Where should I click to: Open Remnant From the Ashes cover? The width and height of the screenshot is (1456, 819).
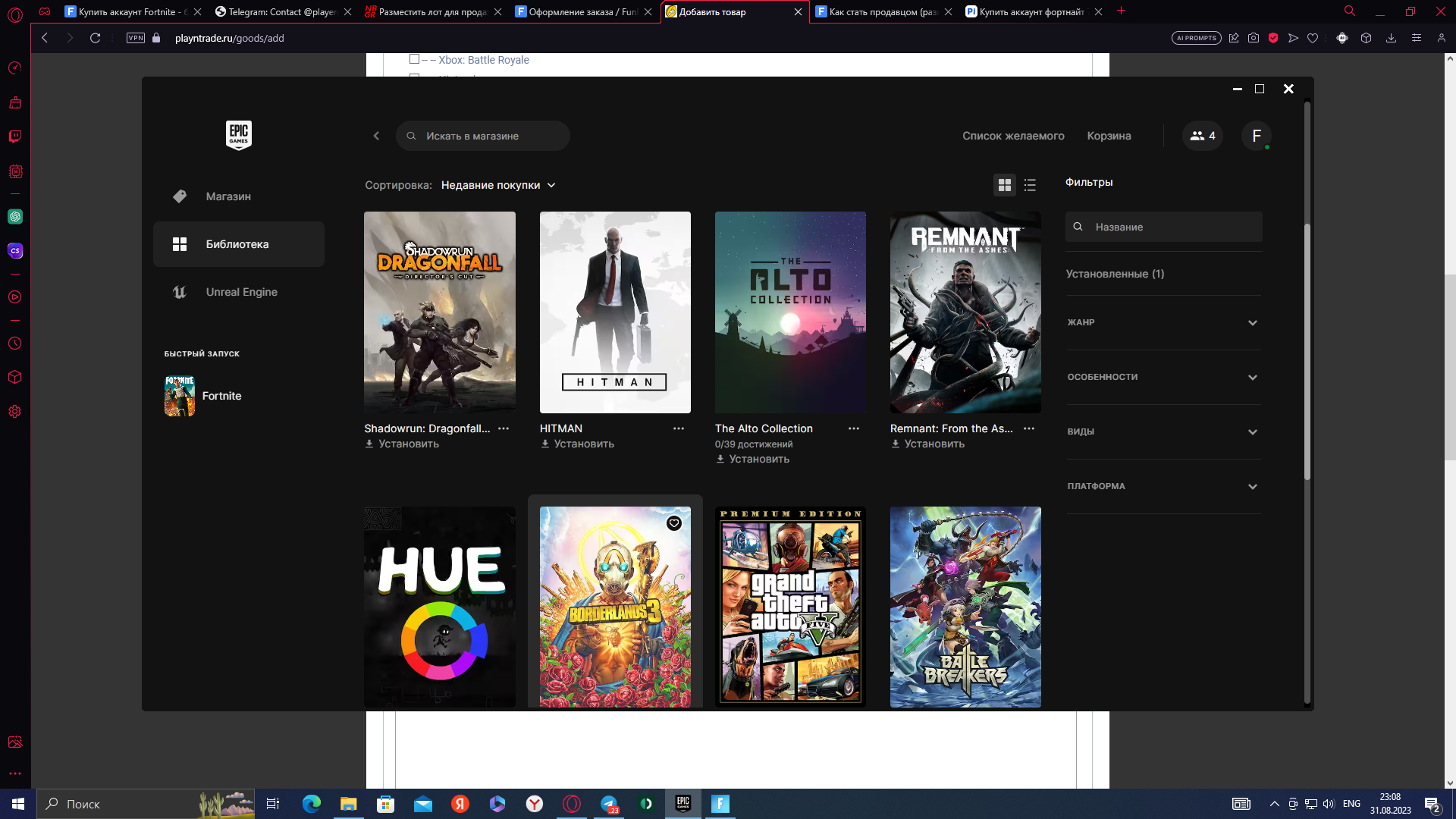point(965,312)
